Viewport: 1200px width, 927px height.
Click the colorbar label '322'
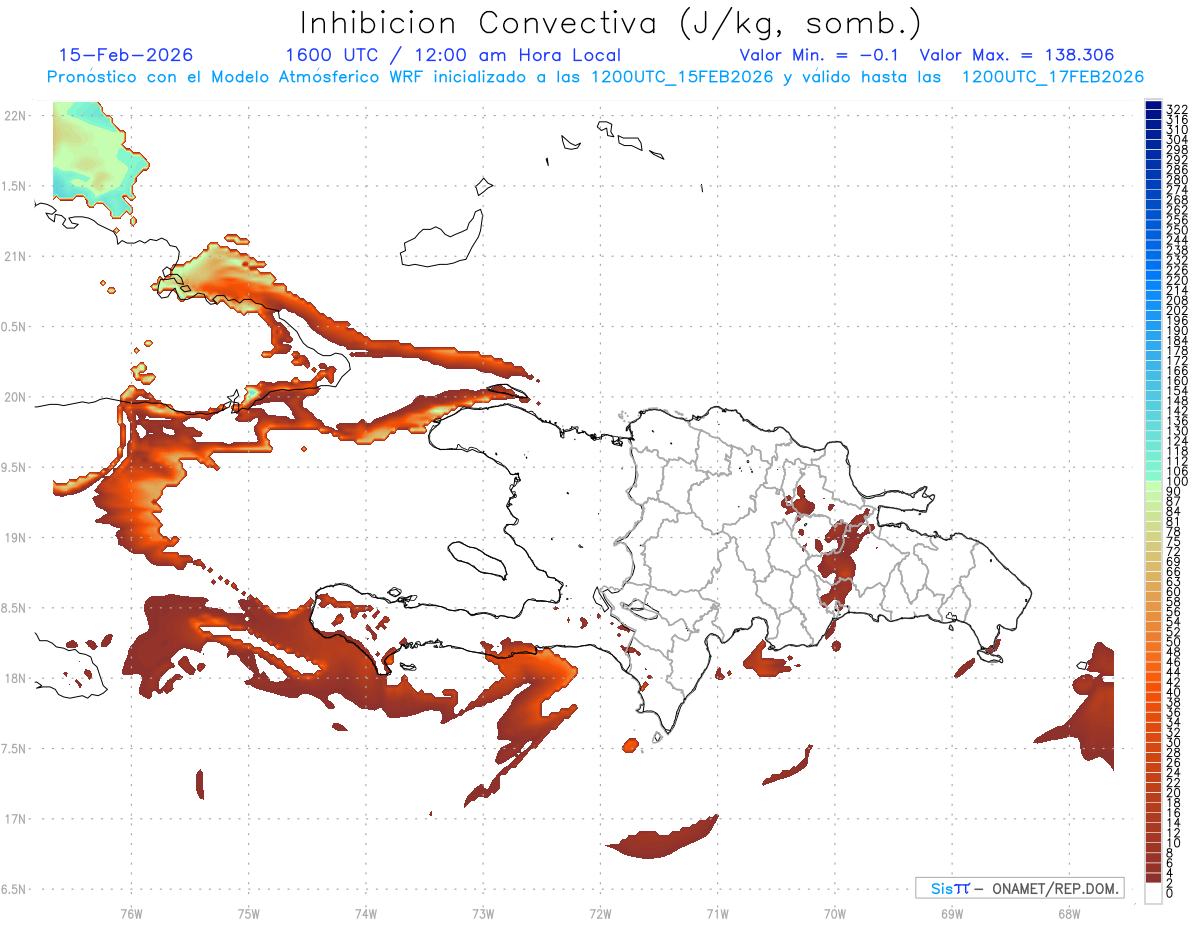click(x=1176, y=109)
